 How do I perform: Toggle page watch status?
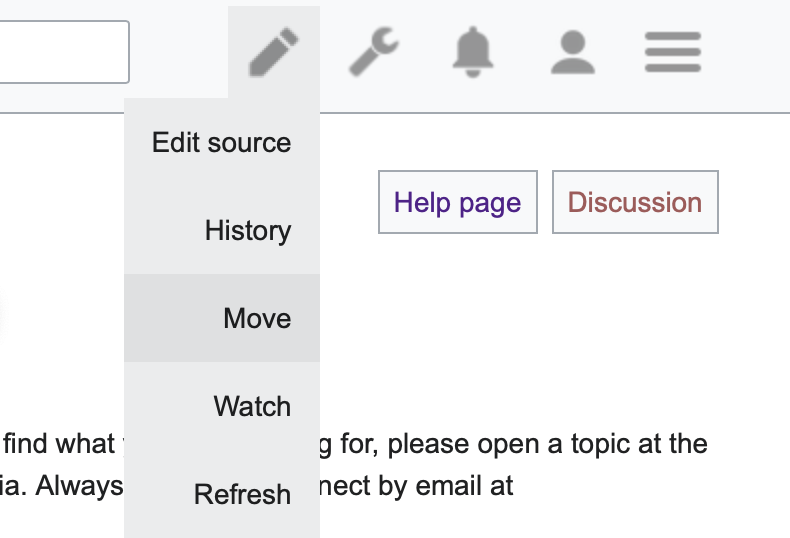pyautogui.click(x=252, y=407)
